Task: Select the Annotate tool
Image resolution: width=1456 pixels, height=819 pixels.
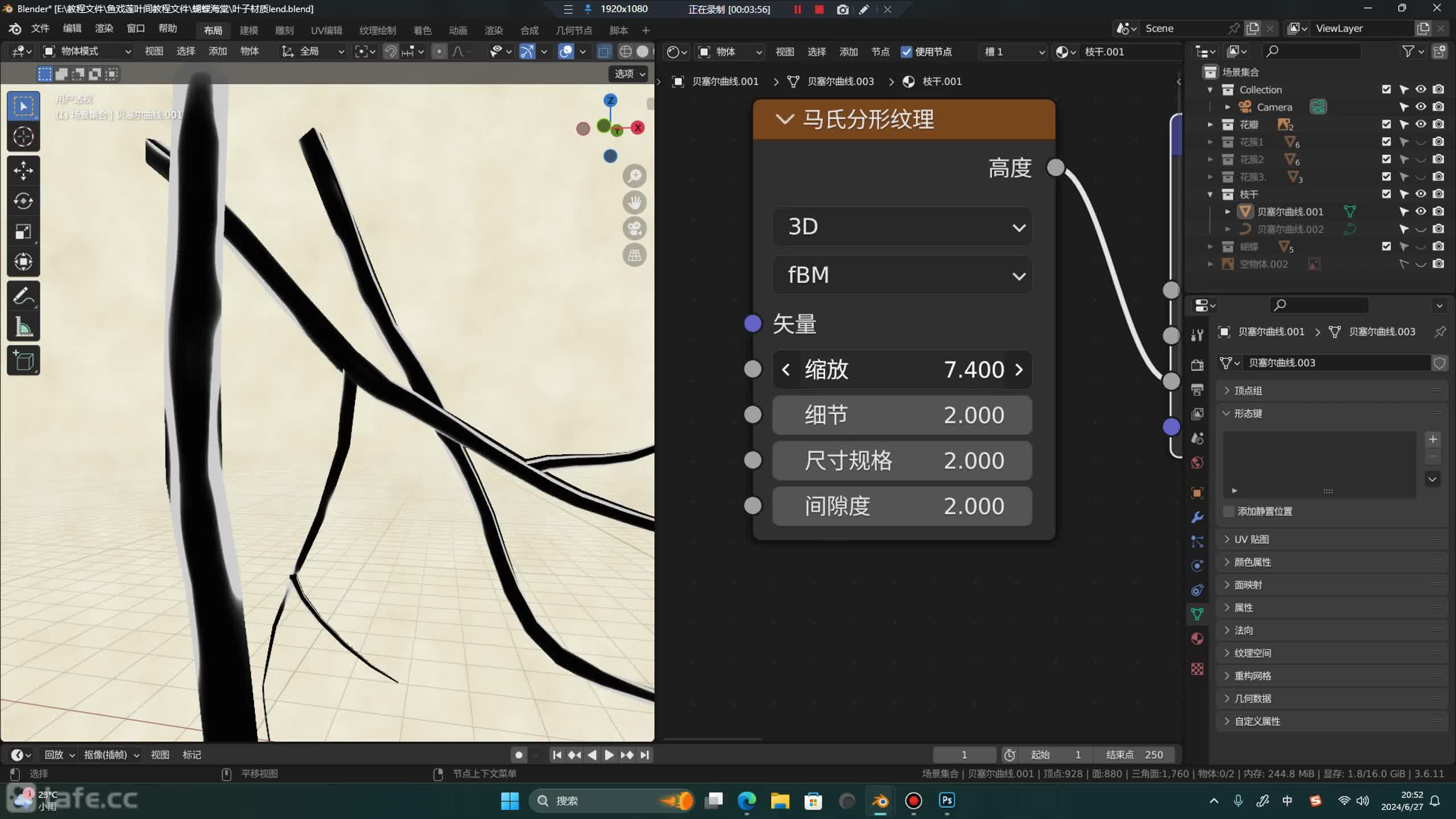Action: [x=23, y=296]
